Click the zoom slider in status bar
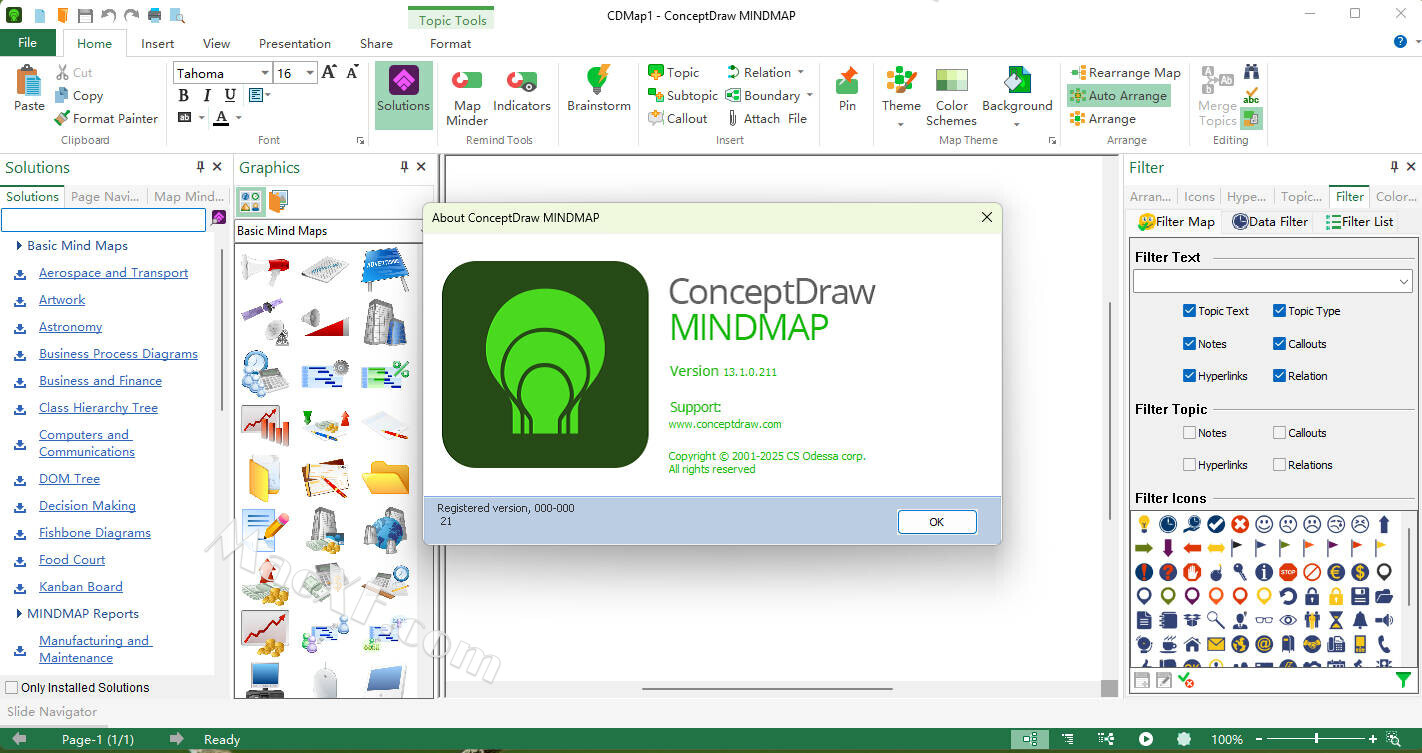Screen dimensions: 1422x753 (x=1315, y=739)
